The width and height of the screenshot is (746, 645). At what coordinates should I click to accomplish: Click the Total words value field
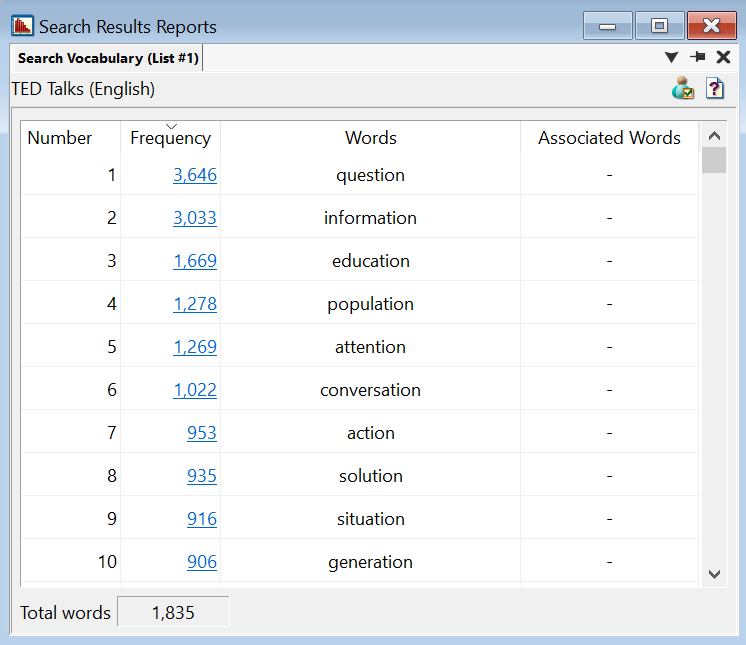click(x=173, y=613)
